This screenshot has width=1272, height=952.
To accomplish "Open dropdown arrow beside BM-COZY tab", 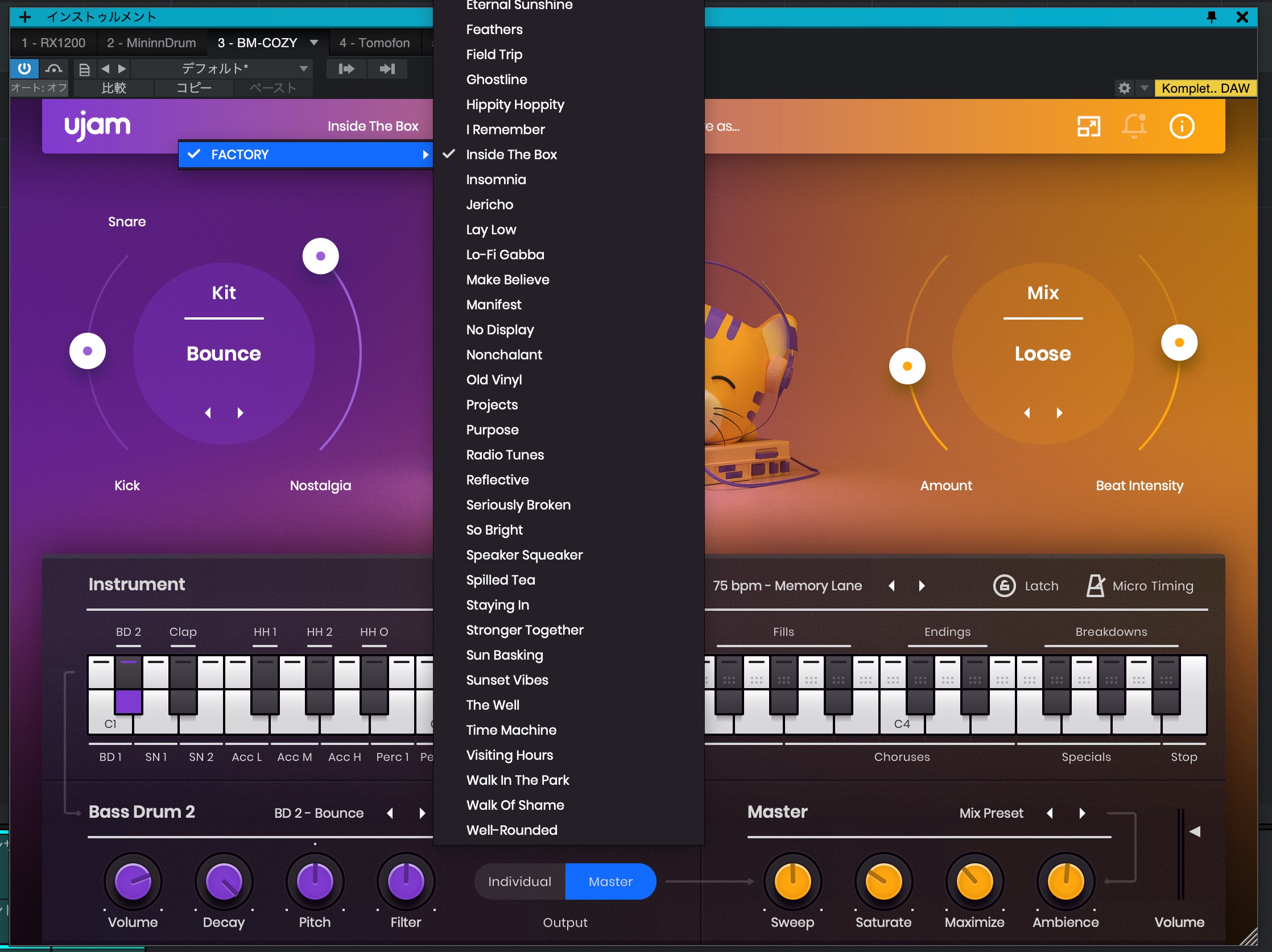I will [314, 43].
